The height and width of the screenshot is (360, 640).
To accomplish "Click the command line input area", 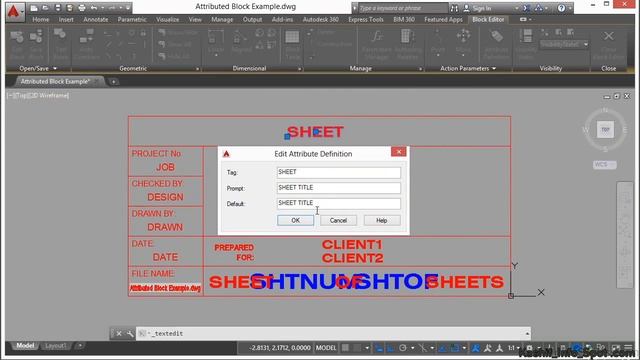I will [333, 333].
